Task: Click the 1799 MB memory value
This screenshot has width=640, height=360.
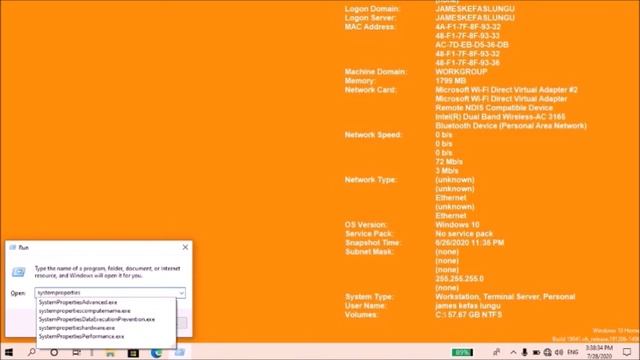Action: pyautogui.click(x=451, y=81)
